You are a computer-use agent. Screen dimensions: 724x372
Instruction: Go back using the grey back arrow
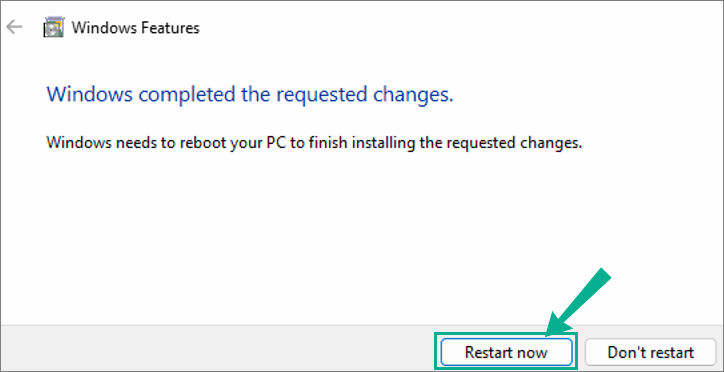click(x=14, y=28)
